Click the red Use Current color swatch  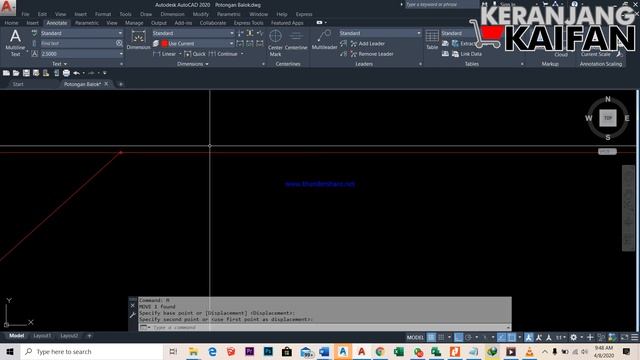[164, 43]
